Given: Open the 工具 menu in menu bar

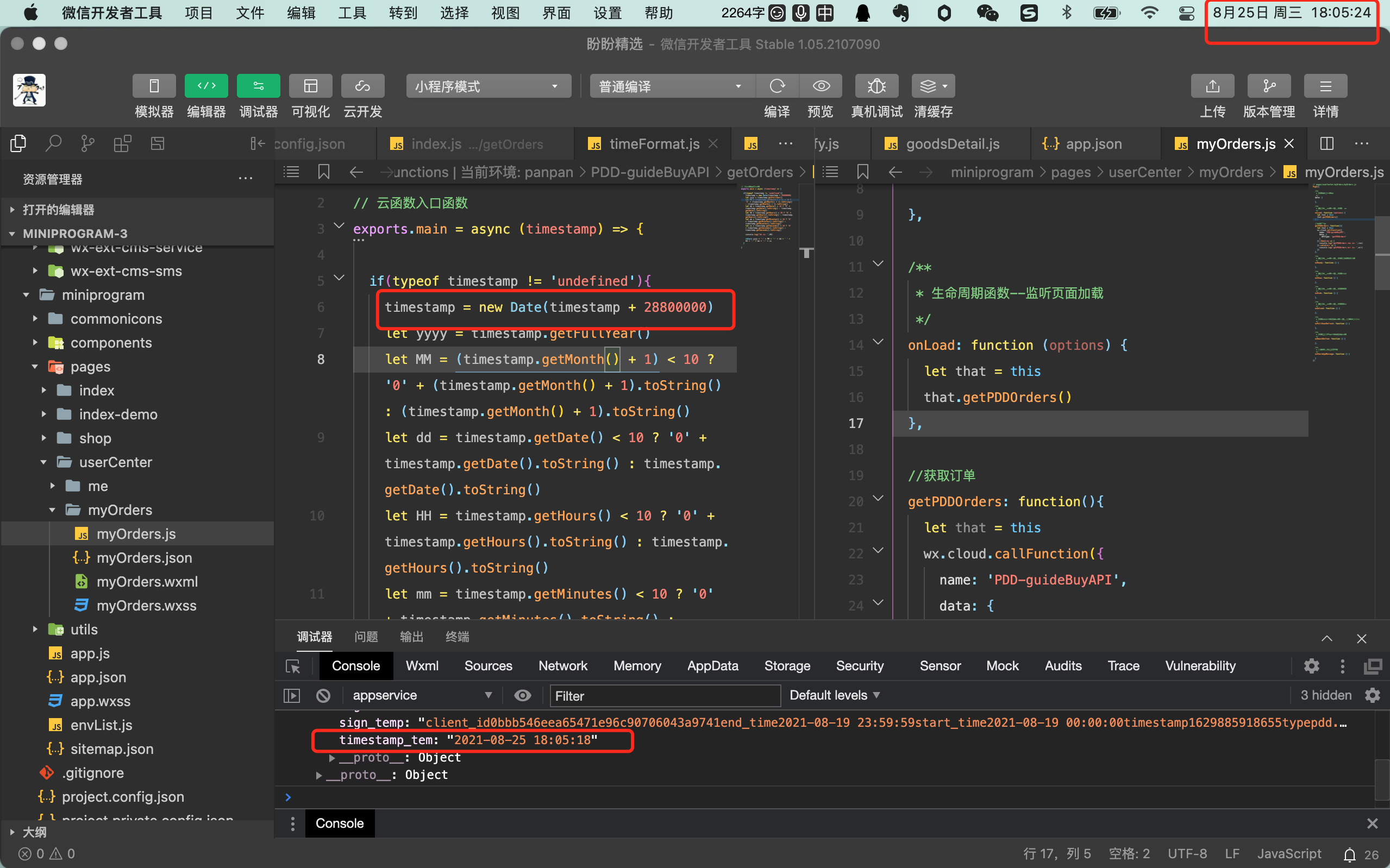Looking at the screenshot, I should click(352, 12).
